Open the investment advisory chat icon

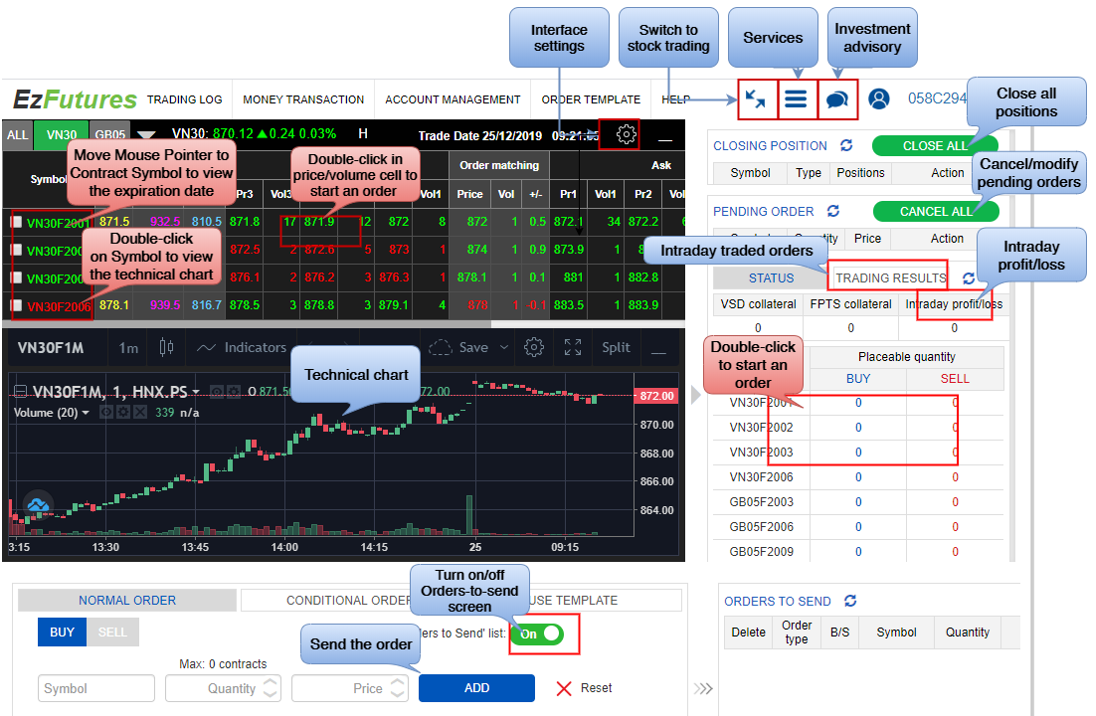tap(837, 100)
